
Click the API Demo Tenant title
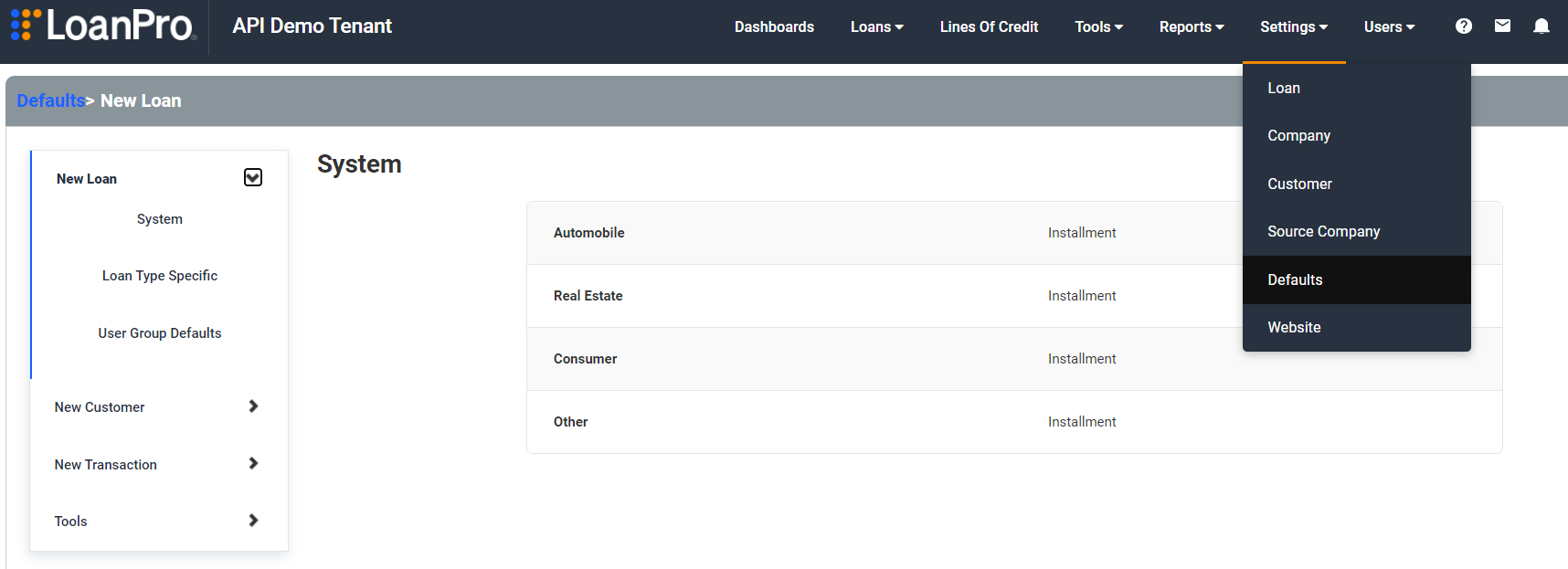[312, 26]
